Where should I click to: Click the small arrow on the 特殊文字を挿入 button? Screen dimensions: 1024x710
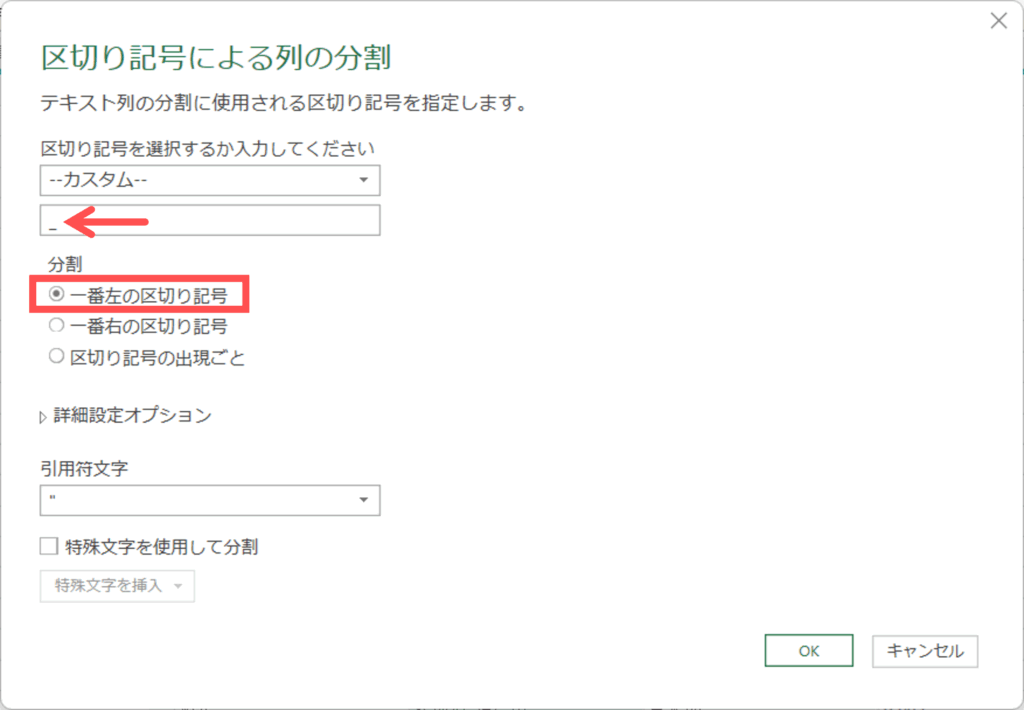178,587
